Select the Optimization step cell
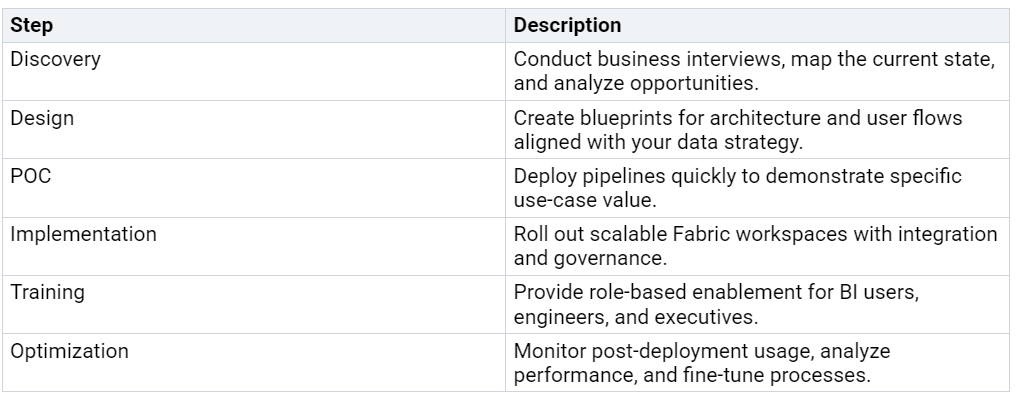 [x=253, y=363]
